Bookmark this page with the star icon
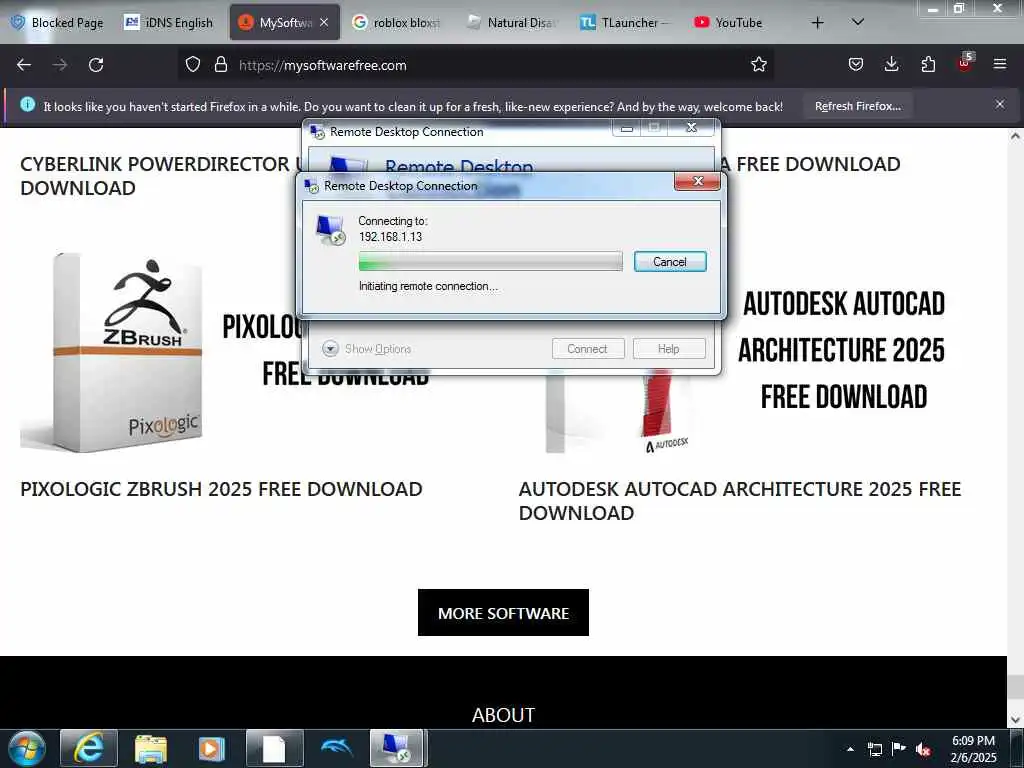 [758, 65]
